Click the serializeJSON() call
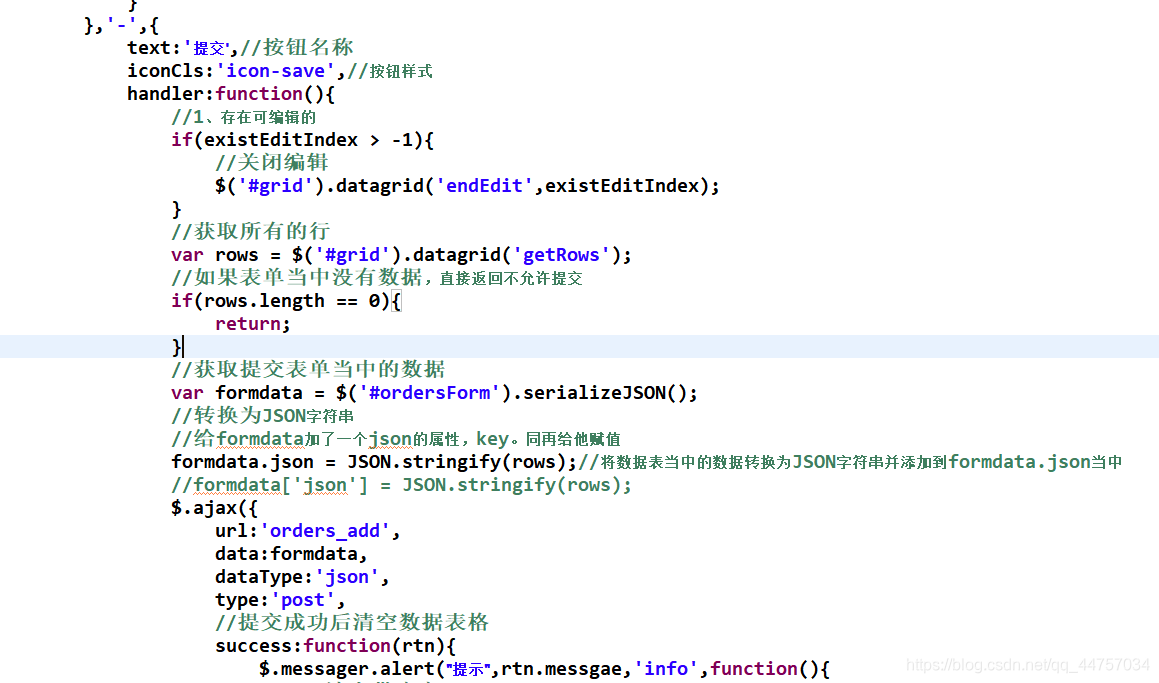This screenshot has height=683, width=1159. pyautogui.click(x=610, y=393)
